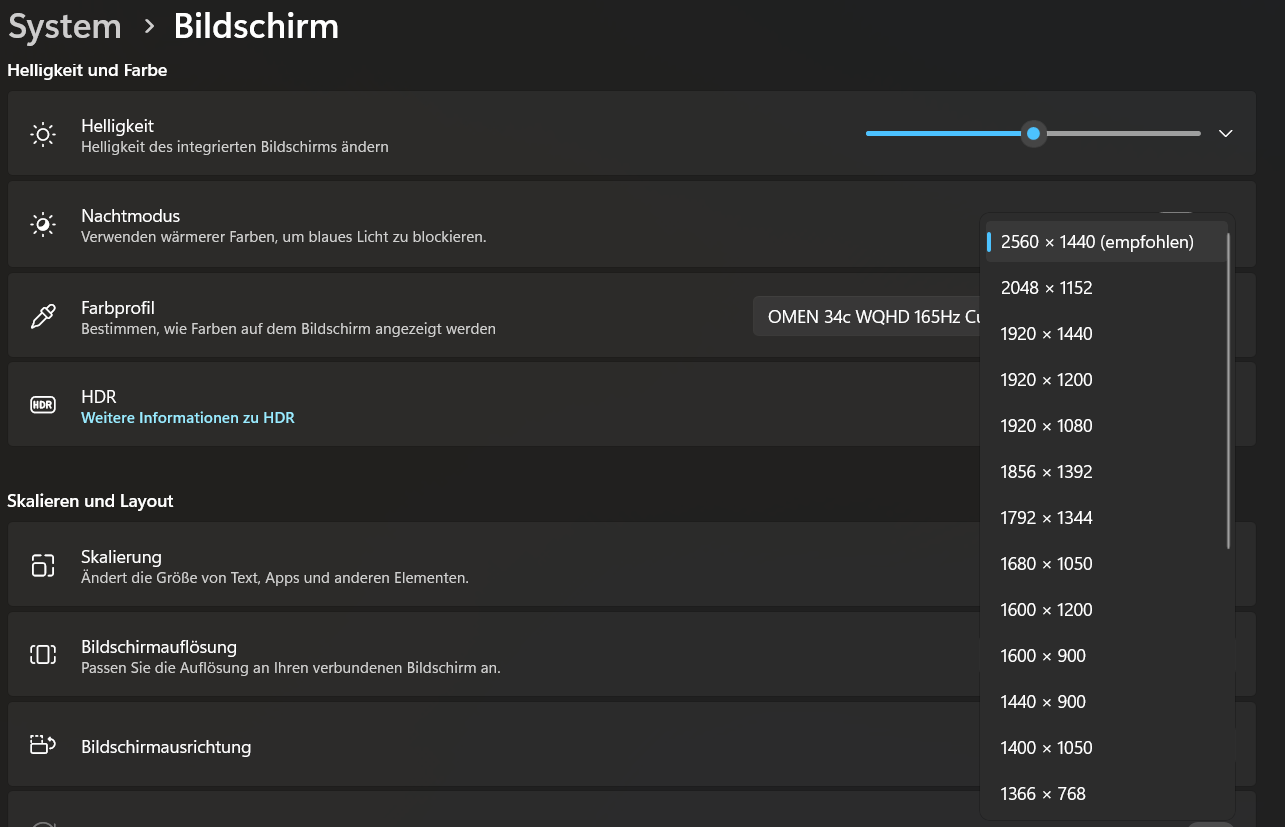Choose the 1920 × 1080 resolution option

point(1046,426)
